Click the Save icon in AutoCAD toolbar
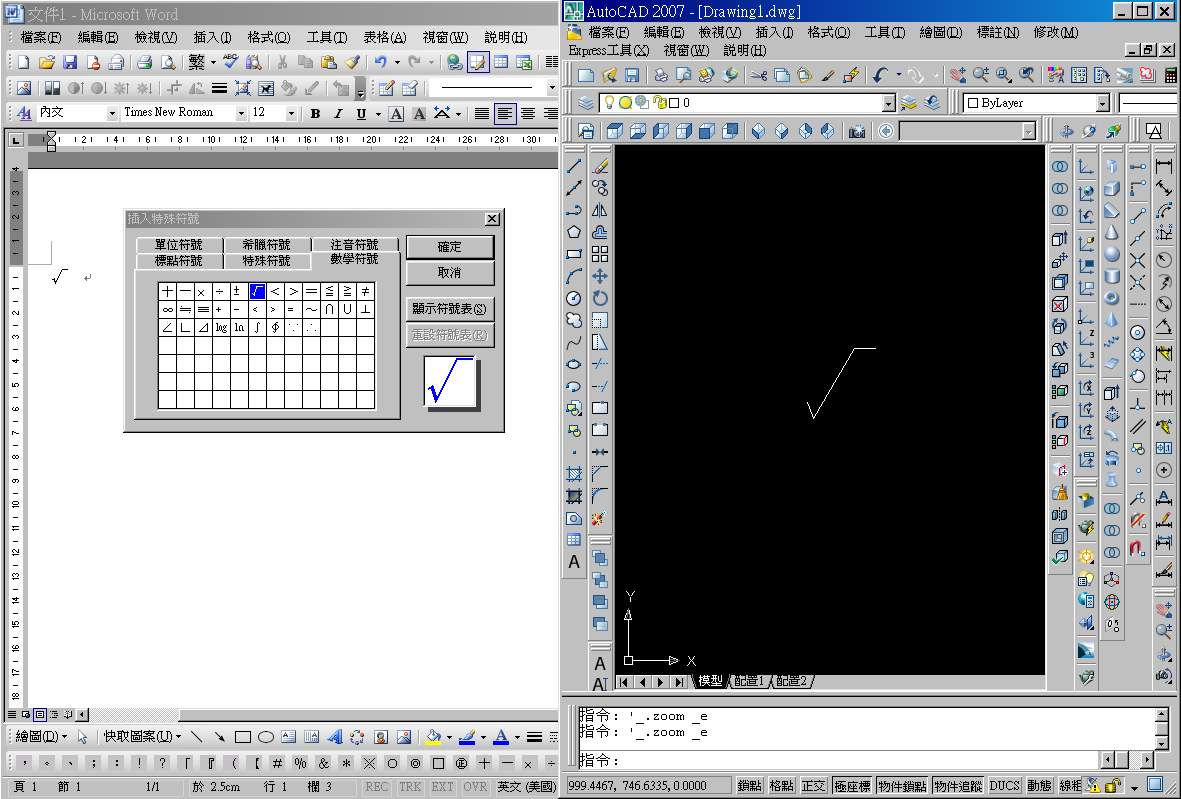 click(632, 75)
